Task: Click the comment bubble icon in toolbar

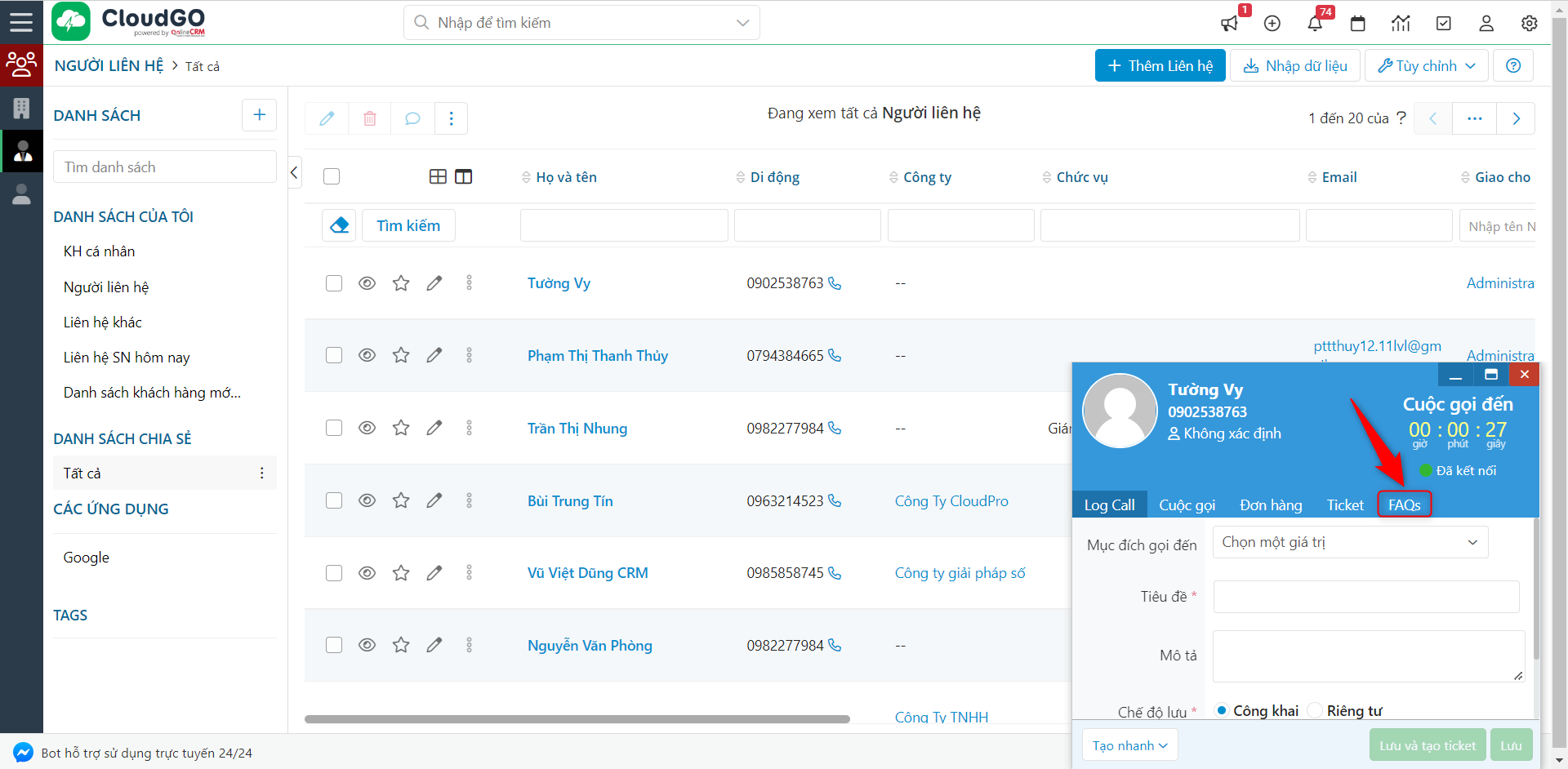Action: pyautogui.click(x=412, y=118)
